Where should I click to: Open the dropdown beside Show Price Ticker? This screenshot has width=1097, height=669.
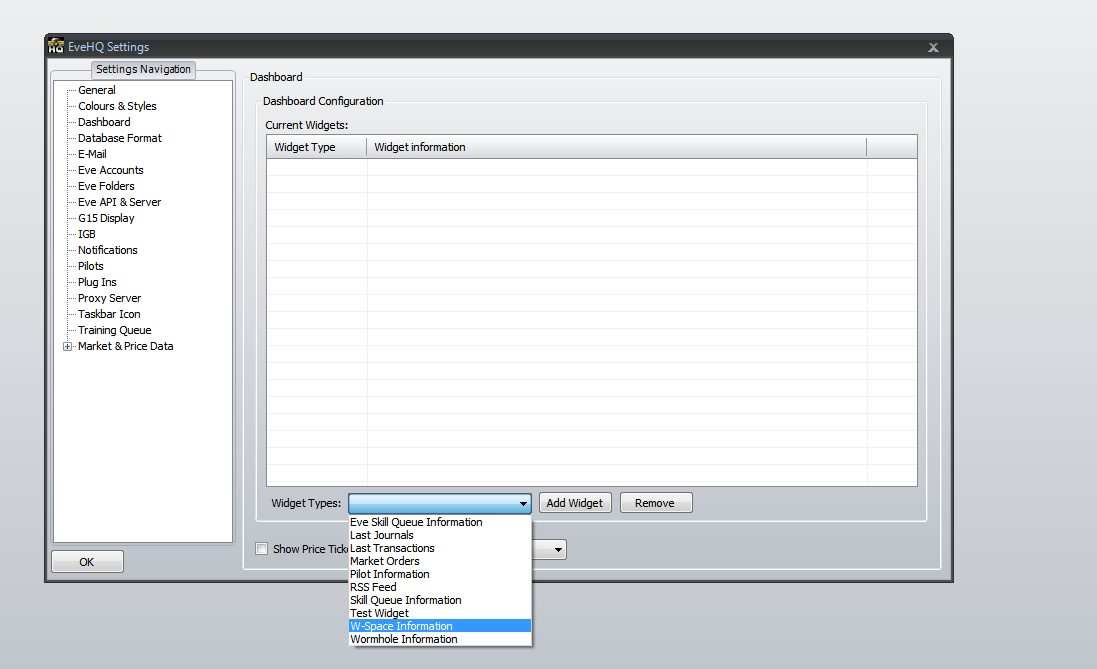[x=558, y=549]
